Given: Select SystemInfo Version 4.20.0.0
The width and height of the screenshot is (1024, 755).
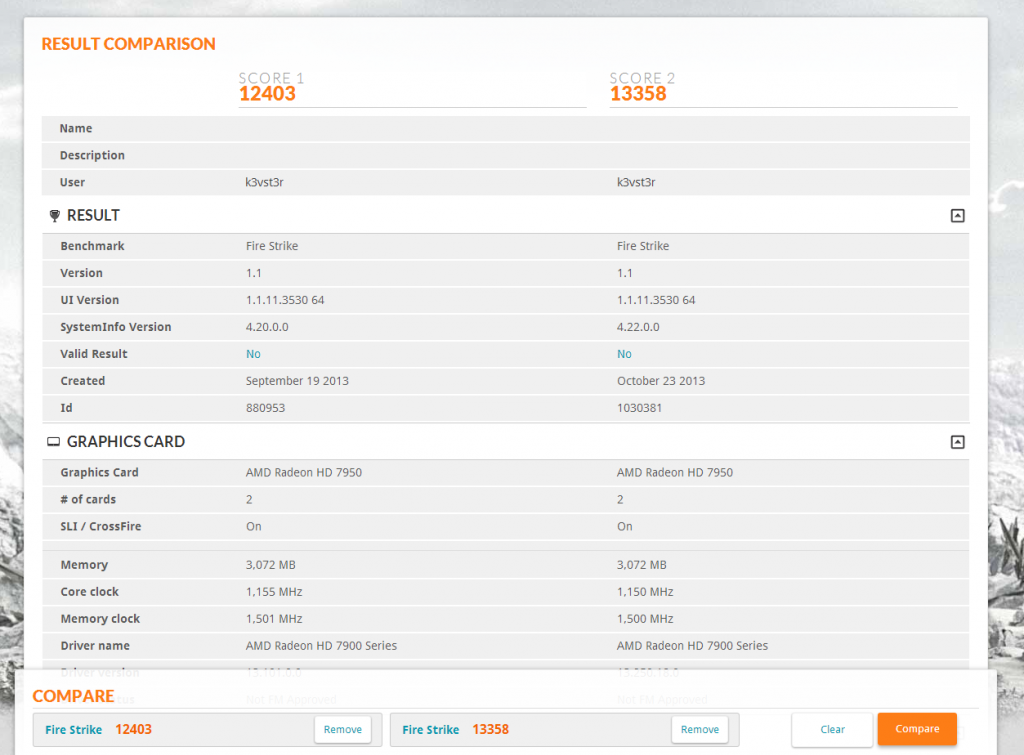Looking at the screenshot, I should pyautogui.click(x=267, y=327).
